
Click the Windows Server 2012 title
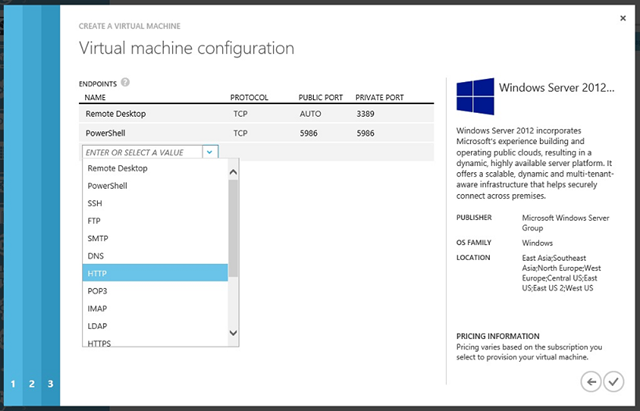556,88
